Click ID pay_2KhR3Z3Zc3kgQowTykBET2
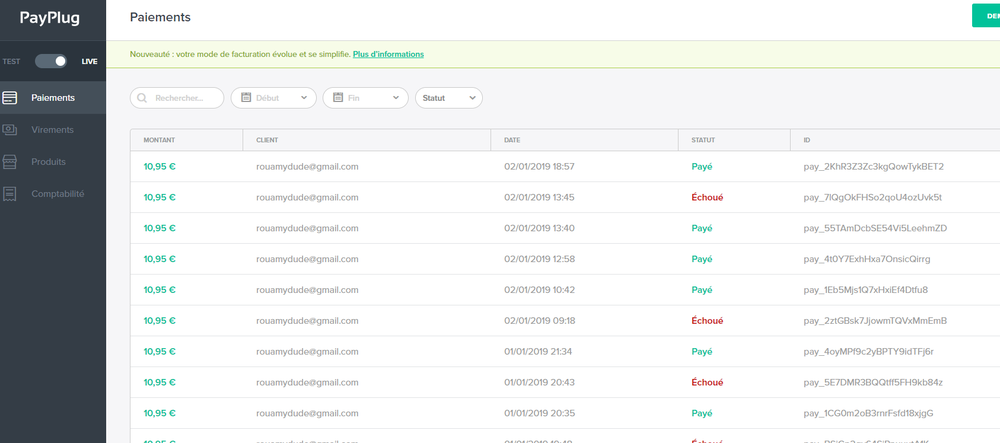 click(873, 166)
